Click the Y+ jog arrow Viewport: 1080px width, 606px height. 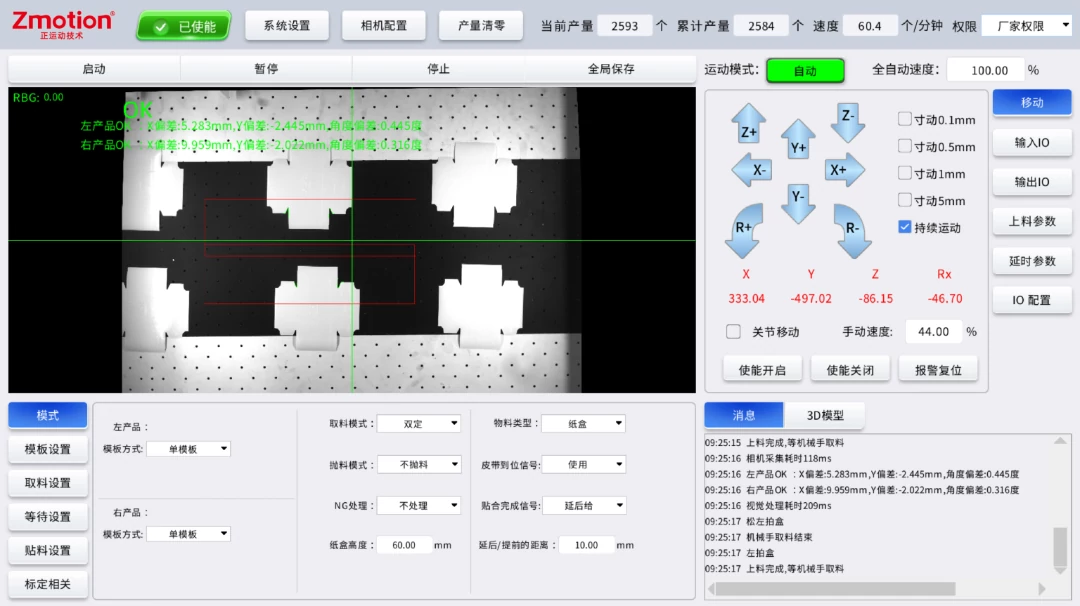pos(798,139)
